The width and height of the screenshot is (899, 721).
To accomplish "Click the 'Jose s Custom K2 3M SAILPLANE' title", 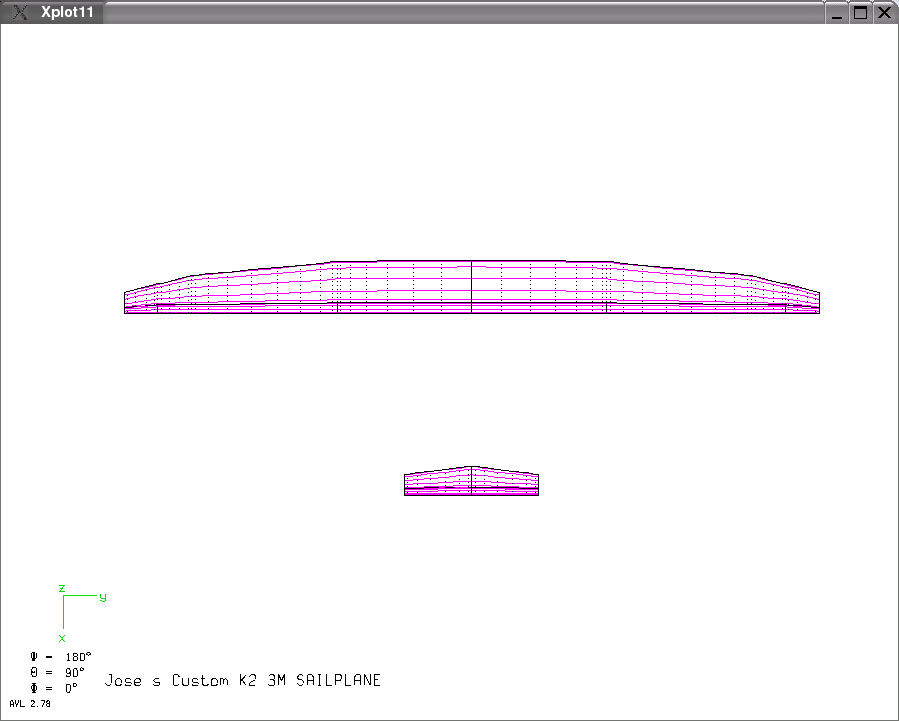I will click(242, 680).
